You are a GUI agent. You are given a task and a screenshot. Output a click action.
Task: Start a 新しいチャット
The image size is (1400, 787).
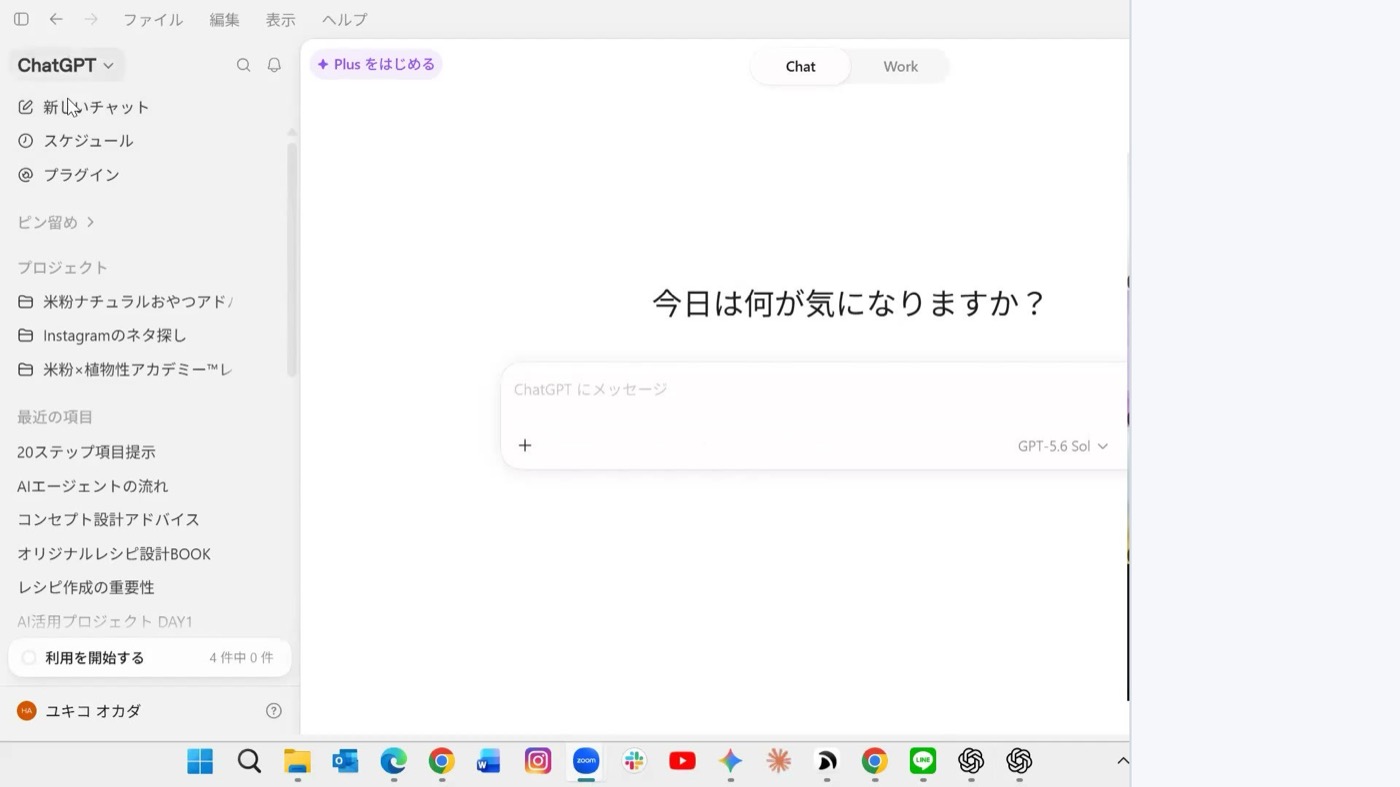(96, 107)
